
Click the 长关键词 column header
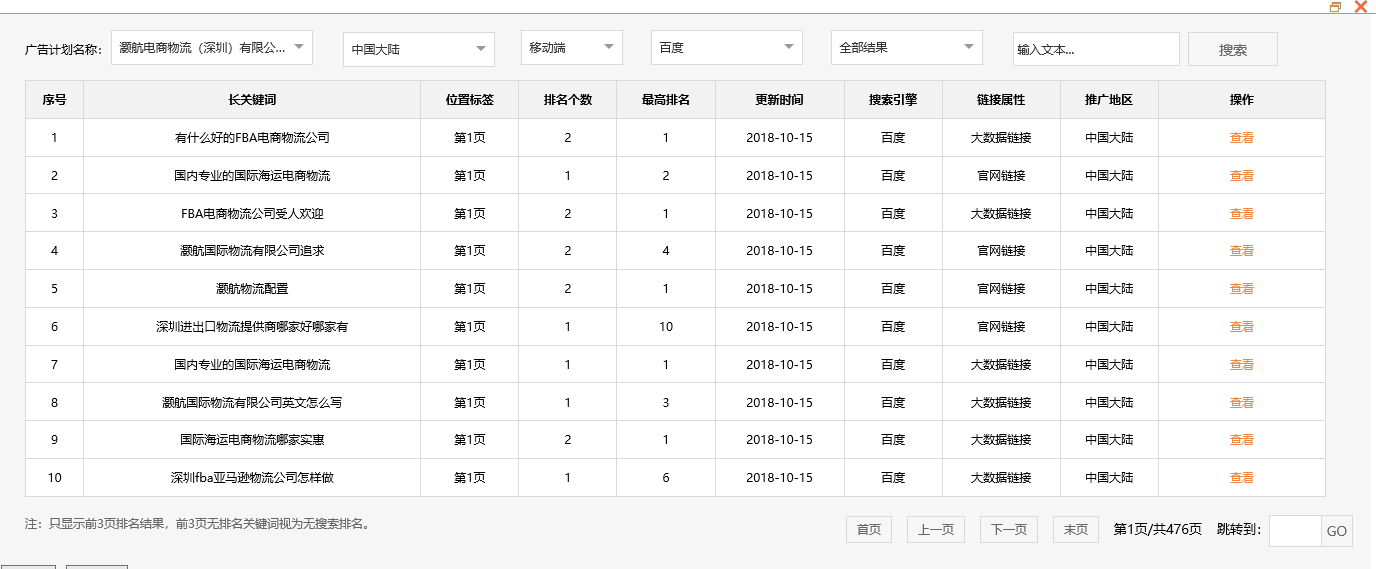coord(252,100)
